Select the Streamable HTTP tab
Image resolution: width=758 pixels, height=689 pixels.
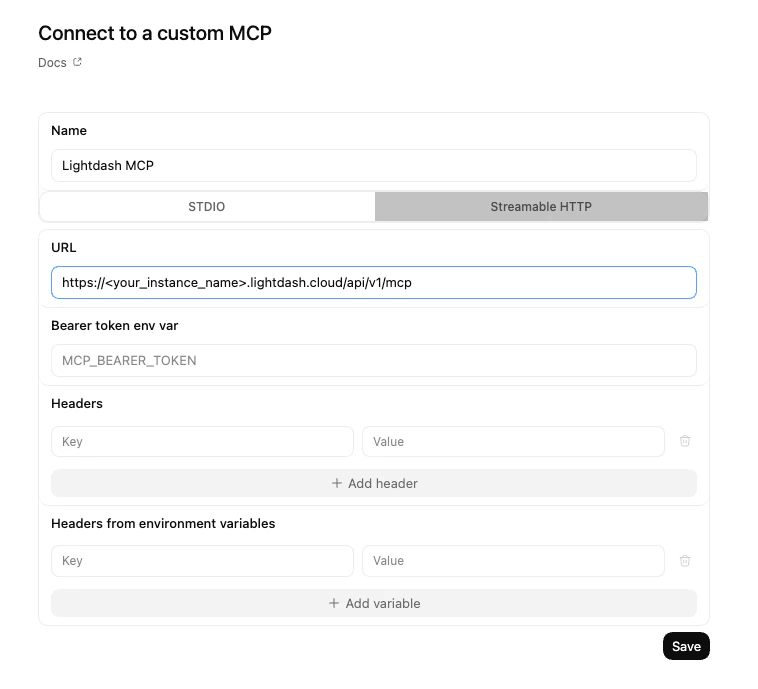(x=541, y=206)
